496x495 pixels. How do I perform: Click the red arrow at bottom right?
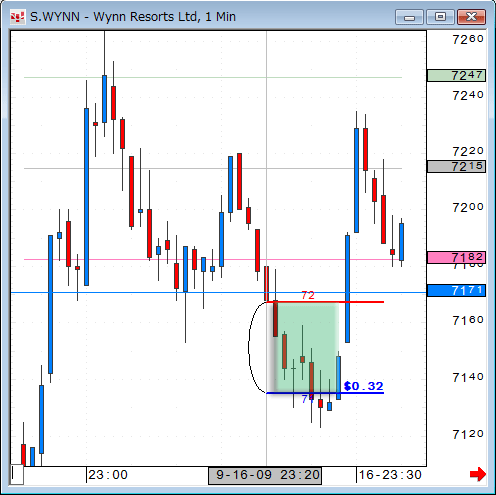coord(477,474)
